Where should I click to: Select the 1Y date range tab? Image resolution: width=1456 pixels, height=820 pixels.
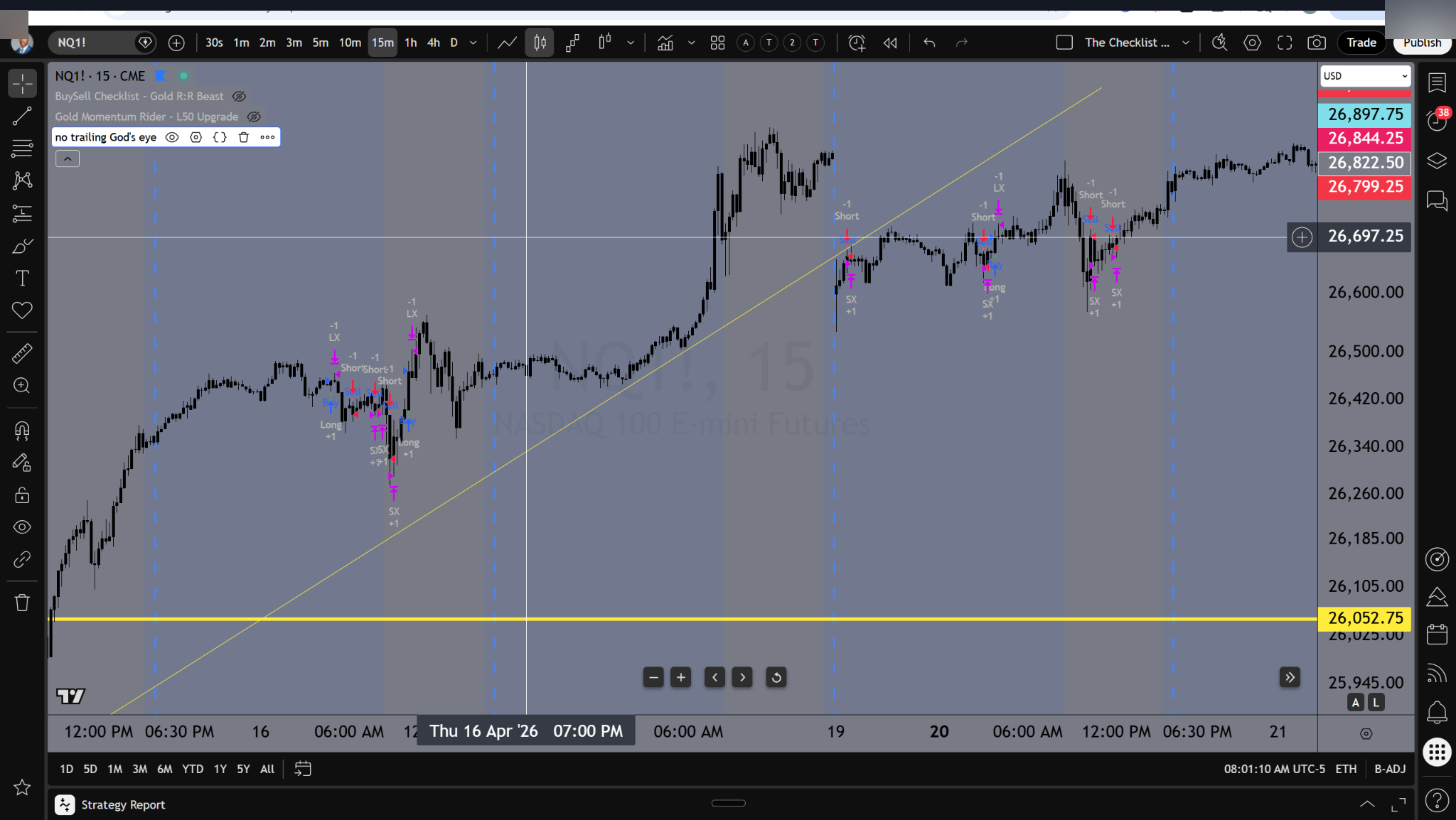220,769
